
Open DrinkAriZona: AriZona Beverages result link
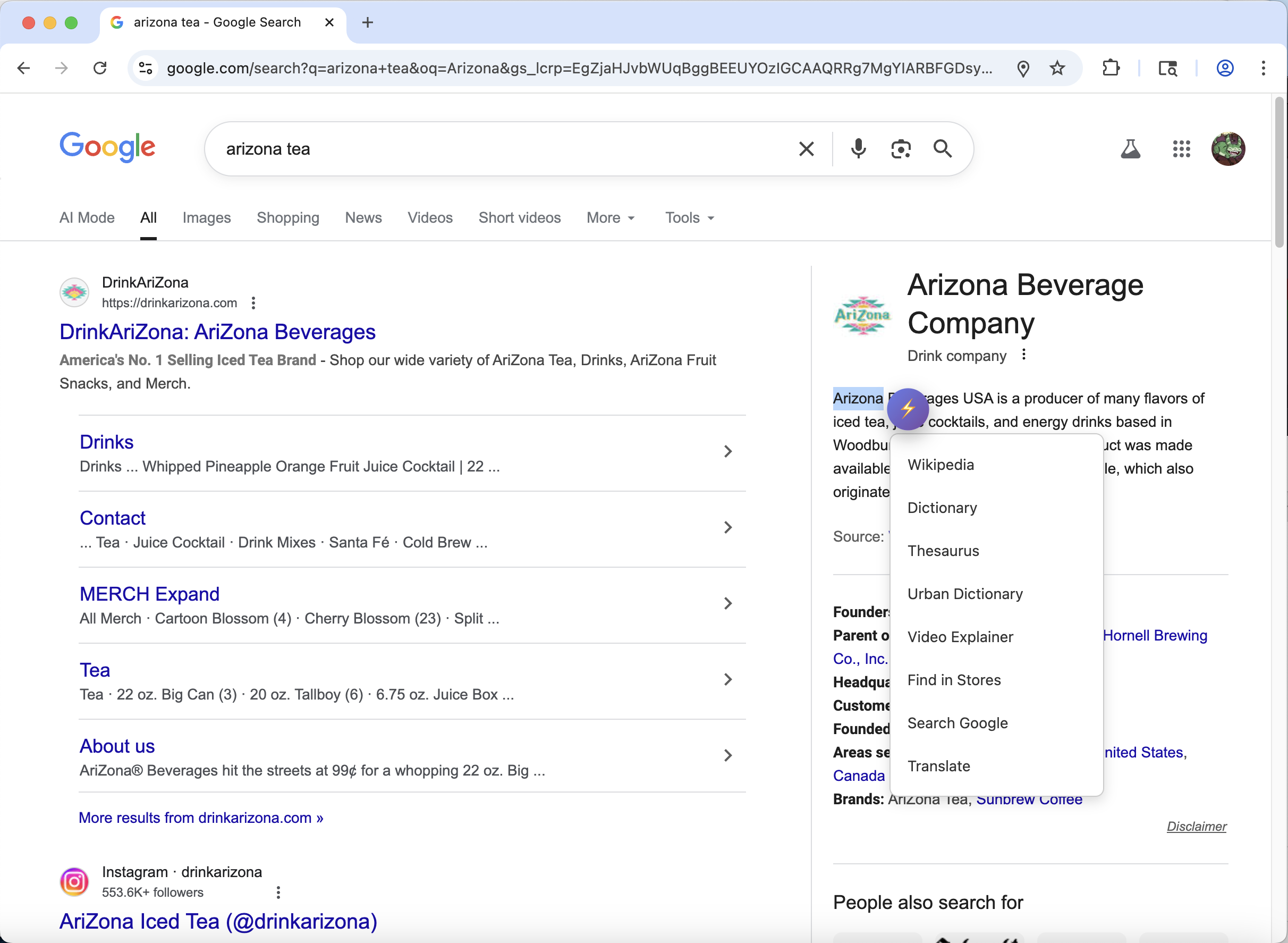[x=217, y=332]
